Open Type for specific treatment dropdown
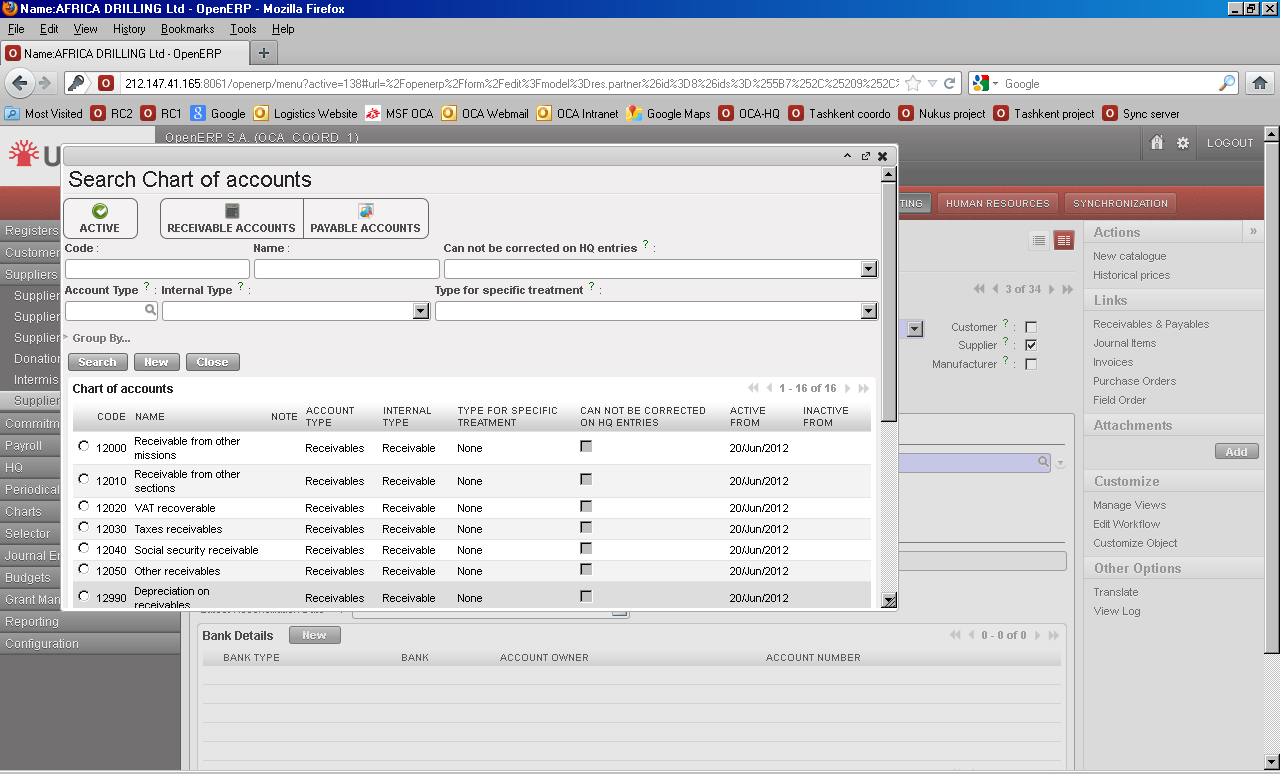The width and height of the screenshot is (1280, 774). tap(868, 312)
